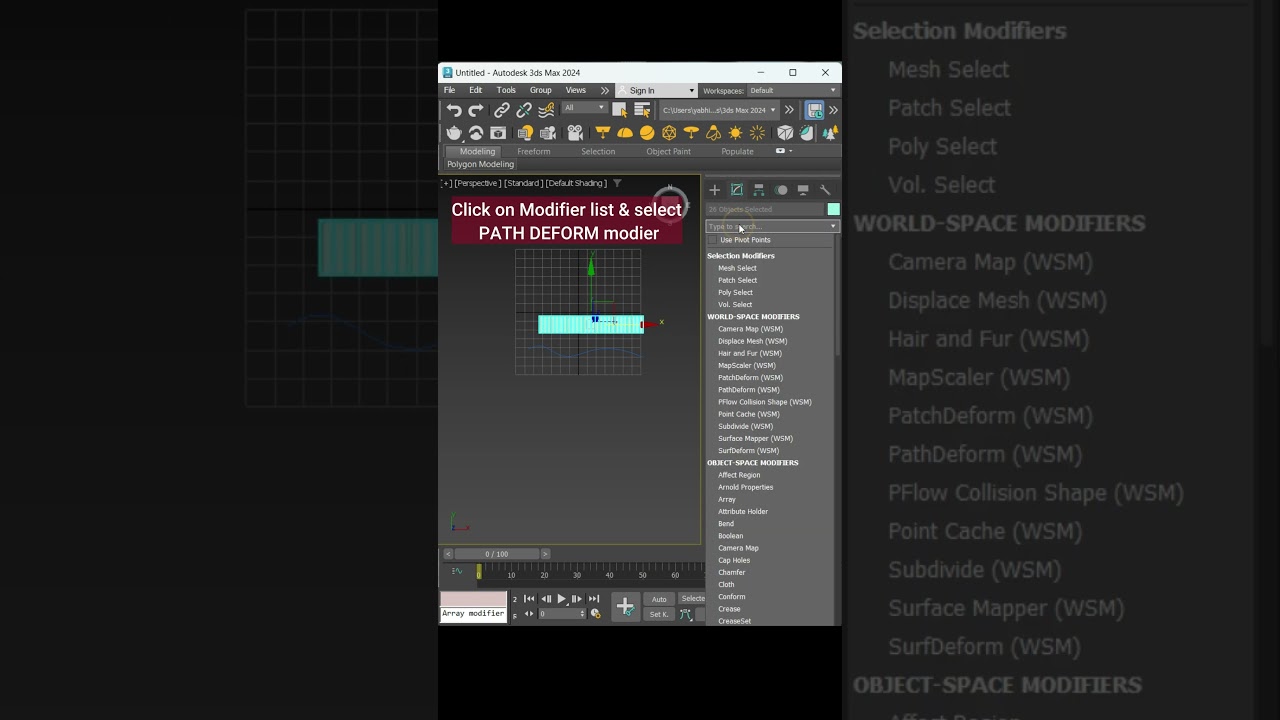Play the animation
Image resolution: width=1280 pixels, height=720 pixels.
[x=561, y=599]
